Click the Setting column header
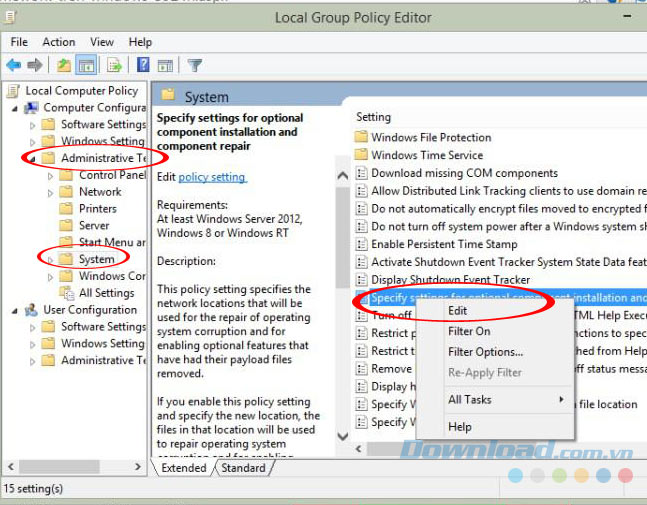The image size is (647, 505). 373,117
